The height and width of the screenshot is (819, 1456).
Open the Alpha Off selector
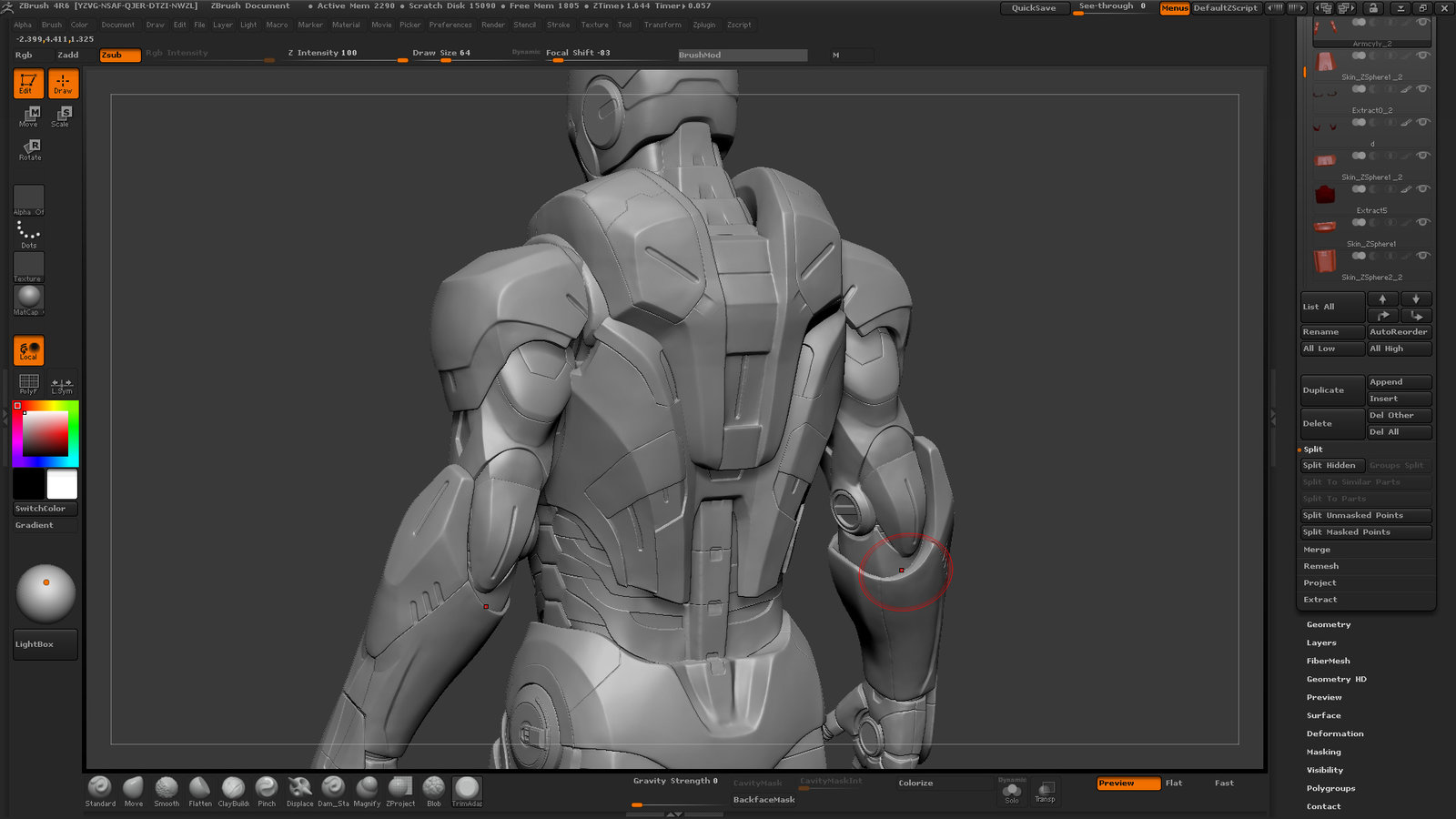coord(28,200)
